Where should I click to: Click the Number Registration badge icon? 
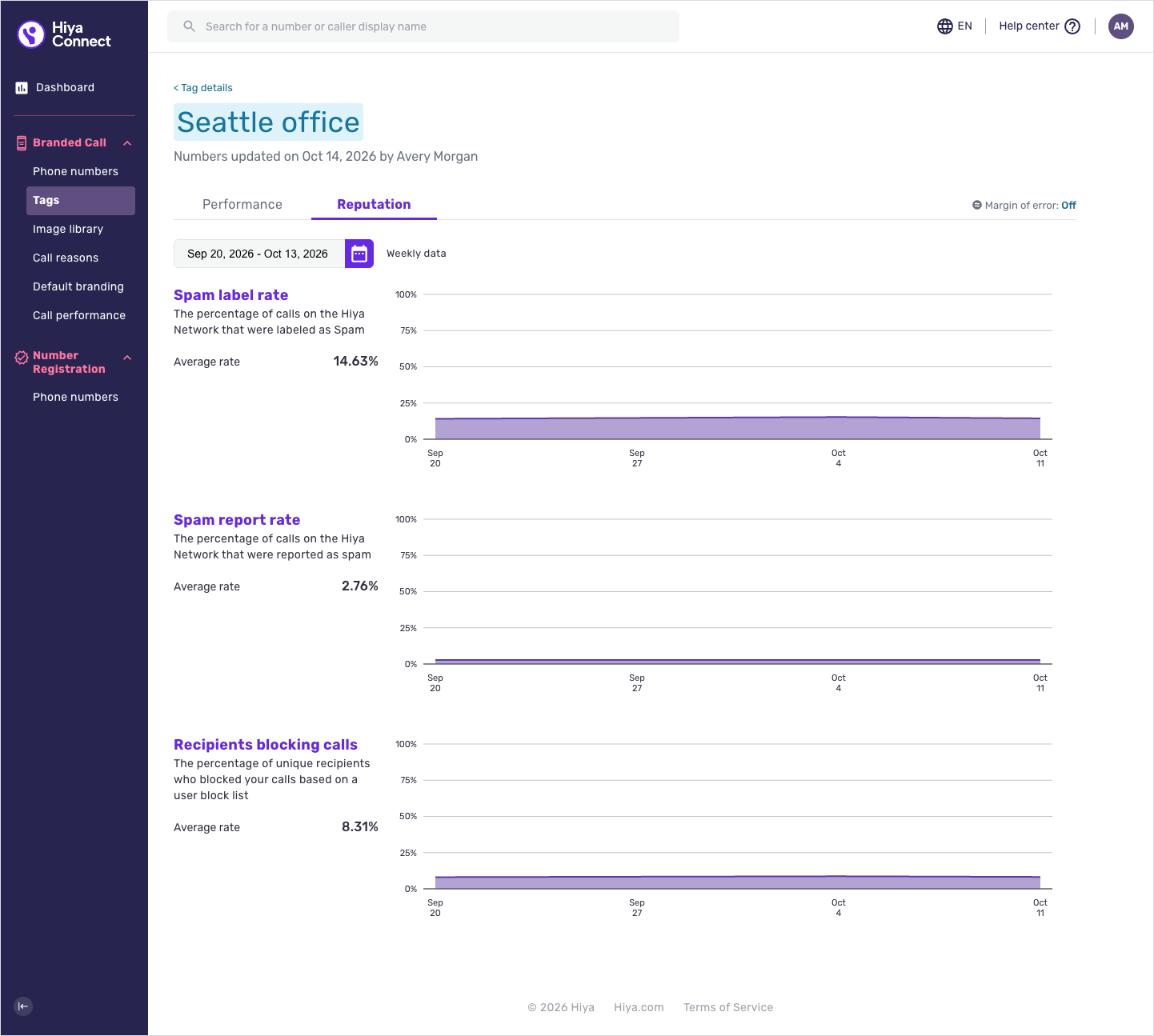click(22, 358)
